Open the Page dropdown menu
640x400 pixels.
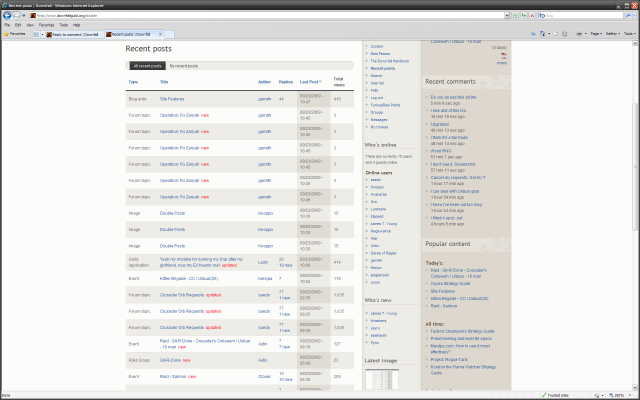596,34
